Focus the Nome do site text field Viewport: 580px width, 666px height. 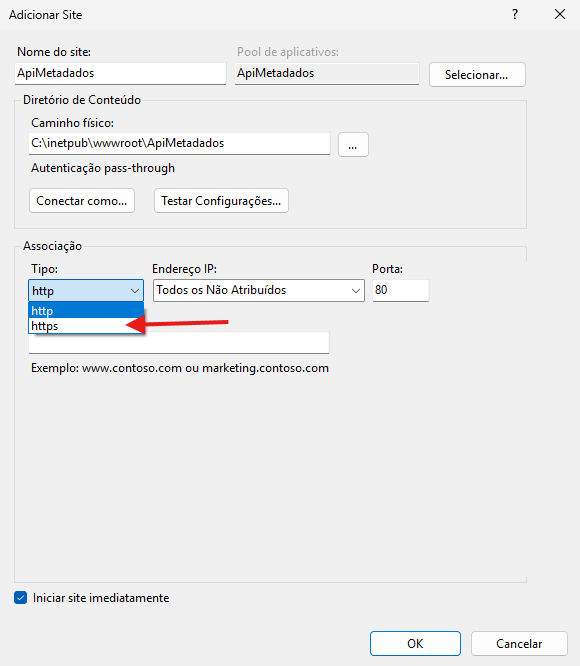(x=120, y=73)
